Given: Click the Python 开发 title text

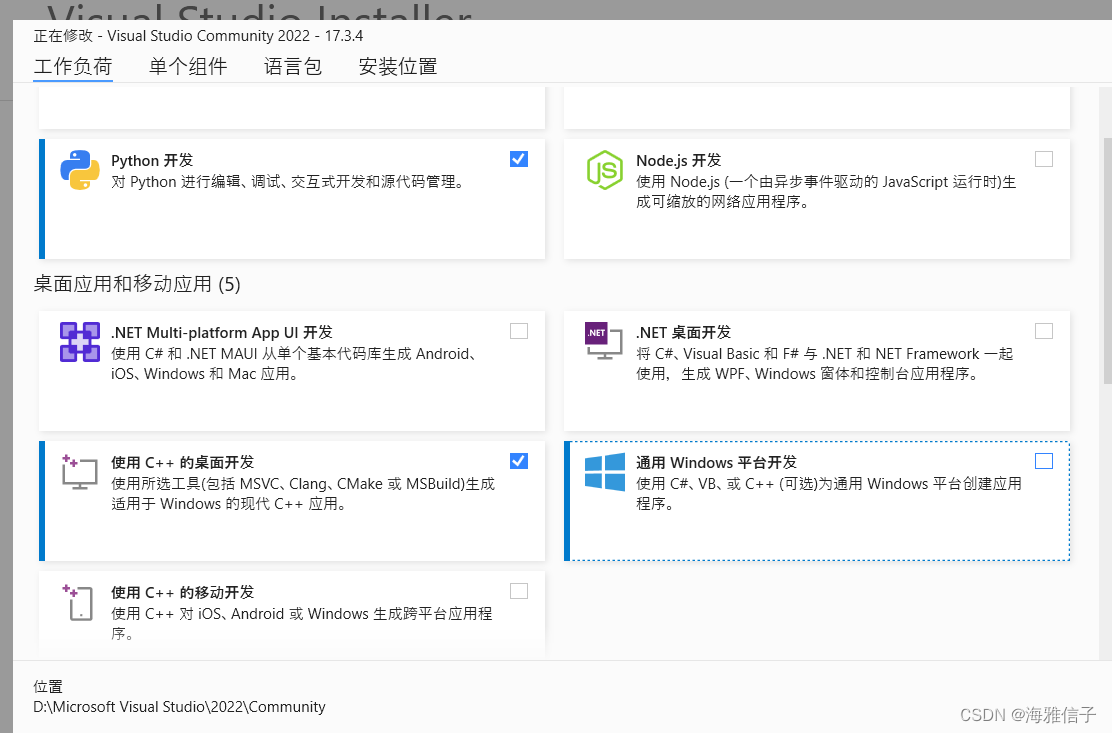Looking at the screenshot, I should (x=152, y=160).
